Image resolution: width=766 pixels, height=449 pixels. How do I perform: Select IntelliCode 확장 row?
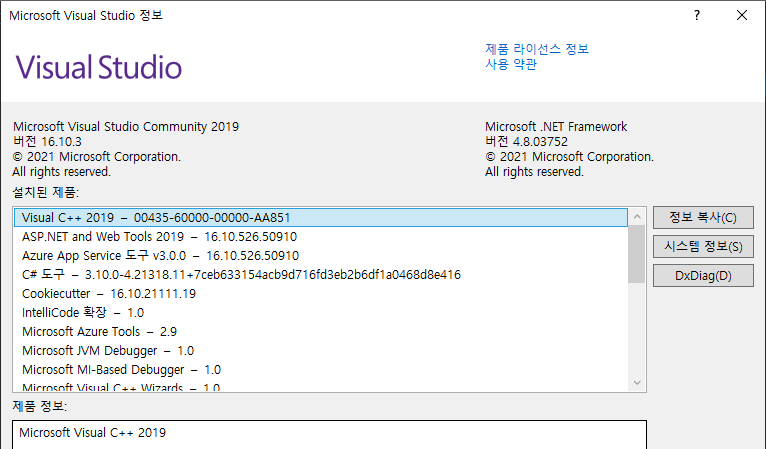tap(321, 313)
